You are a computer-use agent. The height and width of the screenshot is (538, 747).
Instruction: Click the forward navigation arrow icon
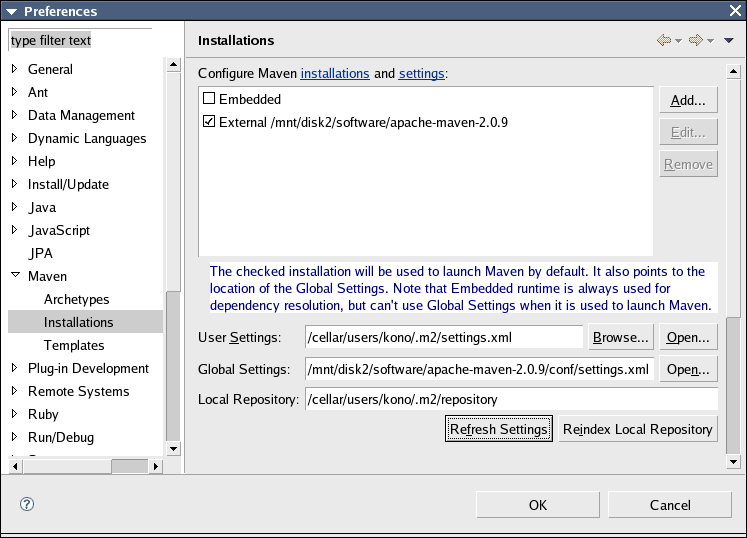coord(696,41)
